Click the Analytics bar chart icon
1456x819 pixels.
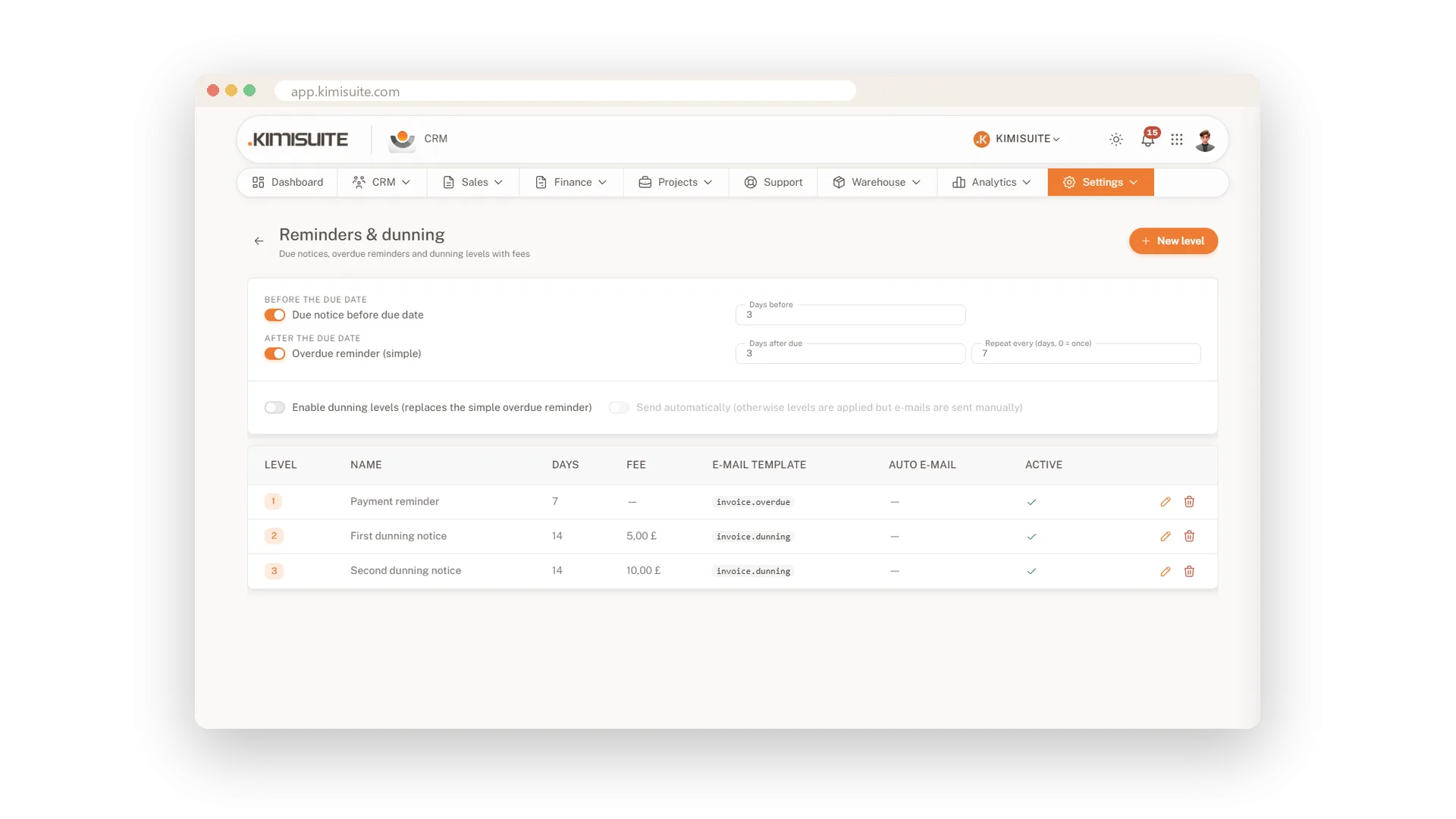959,182
